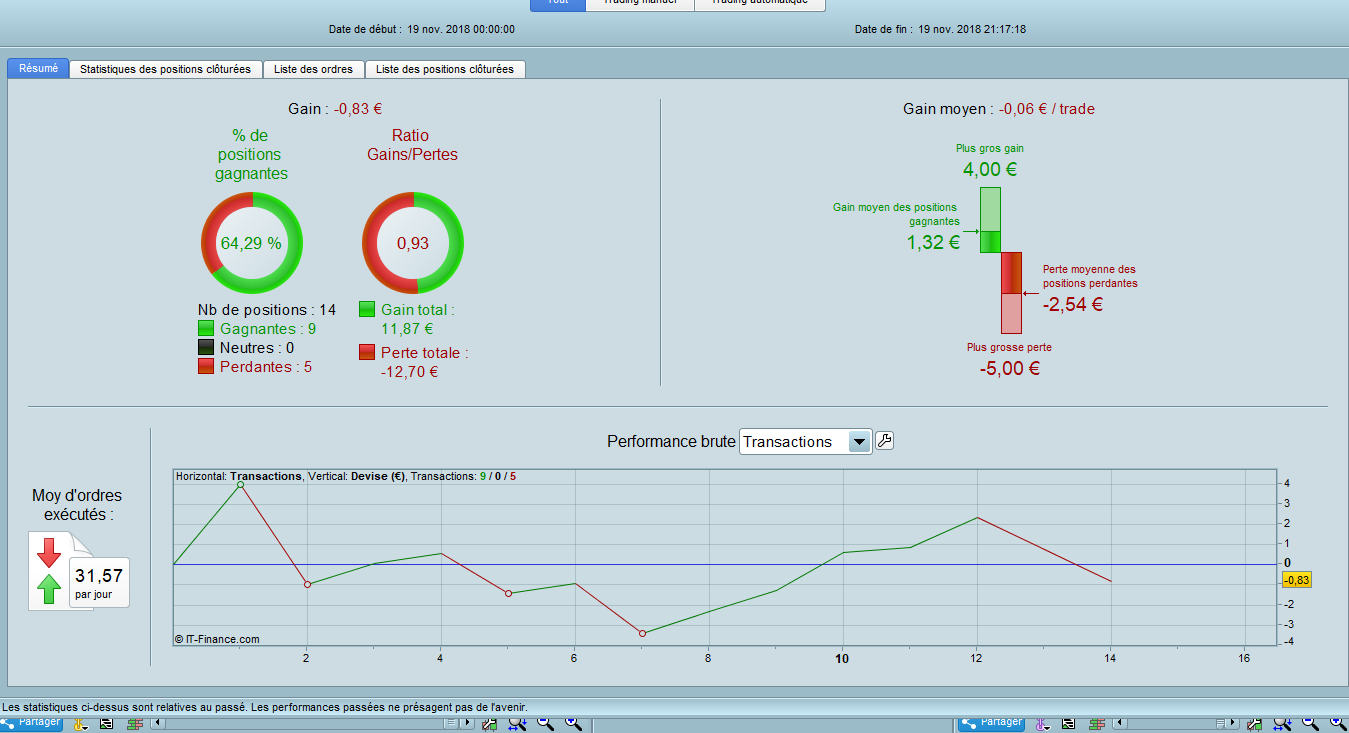This screenshot has width=1349, height=733.
Task: Click the red Perte totale legend swatch
Action: pyautogui.click(x=367, y=352)
